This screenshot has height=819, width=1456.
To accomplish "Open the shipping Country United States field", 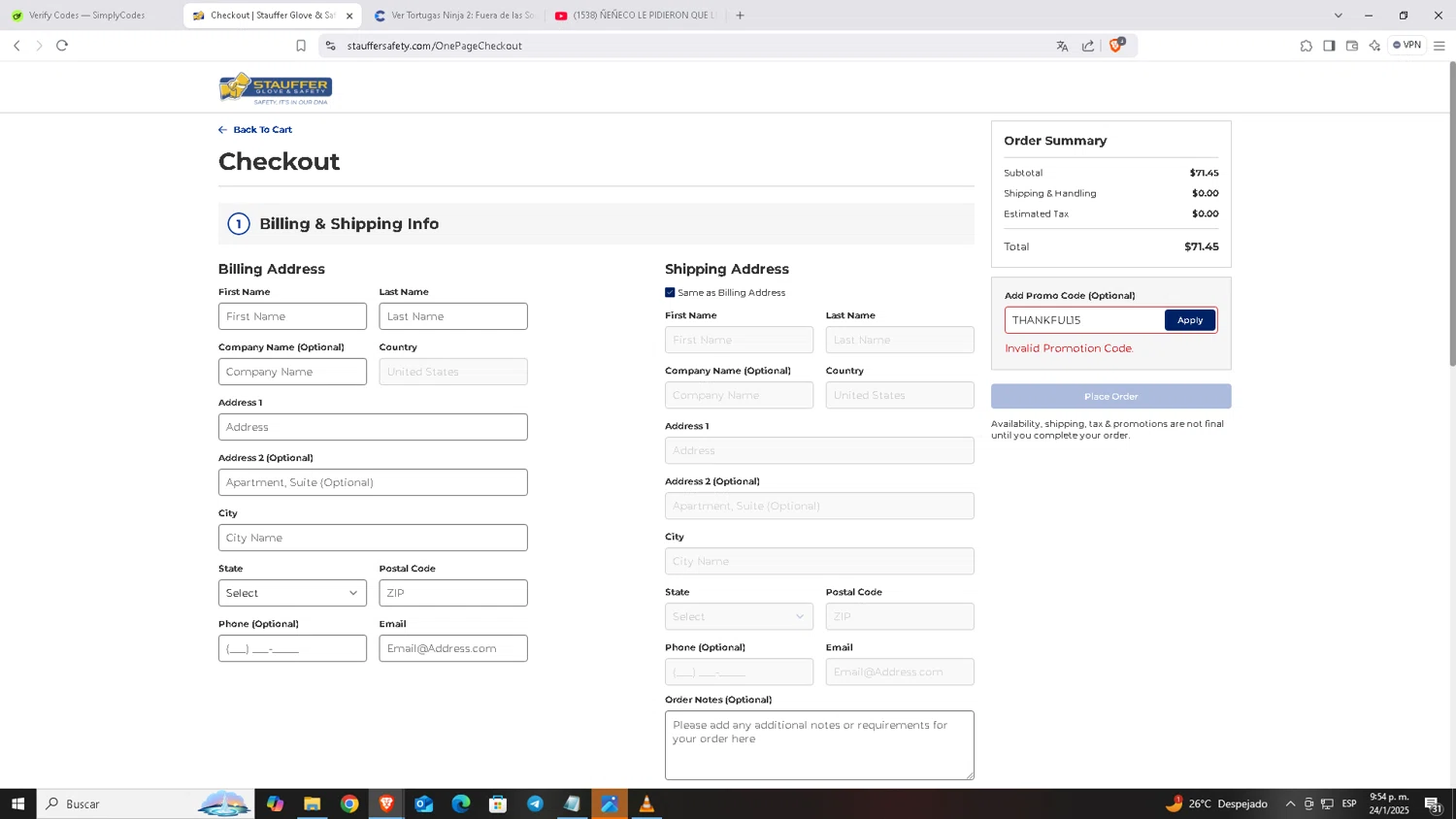I will (x=900, y=395).
